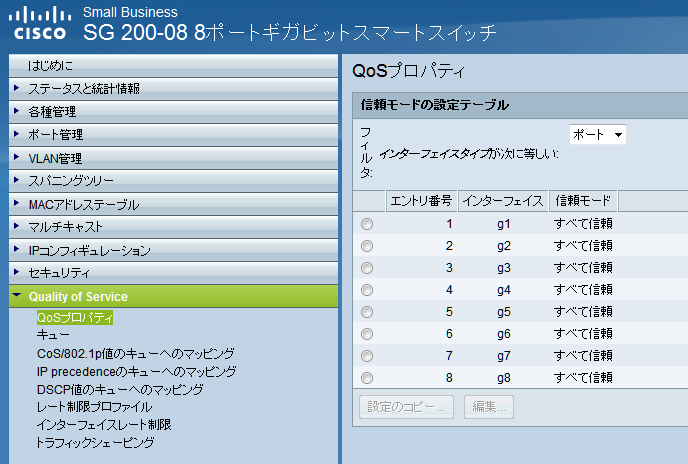Expand the VLAN管理 menu arrow
The width and height of the screenshot is (688, 464).
(17, 157)
